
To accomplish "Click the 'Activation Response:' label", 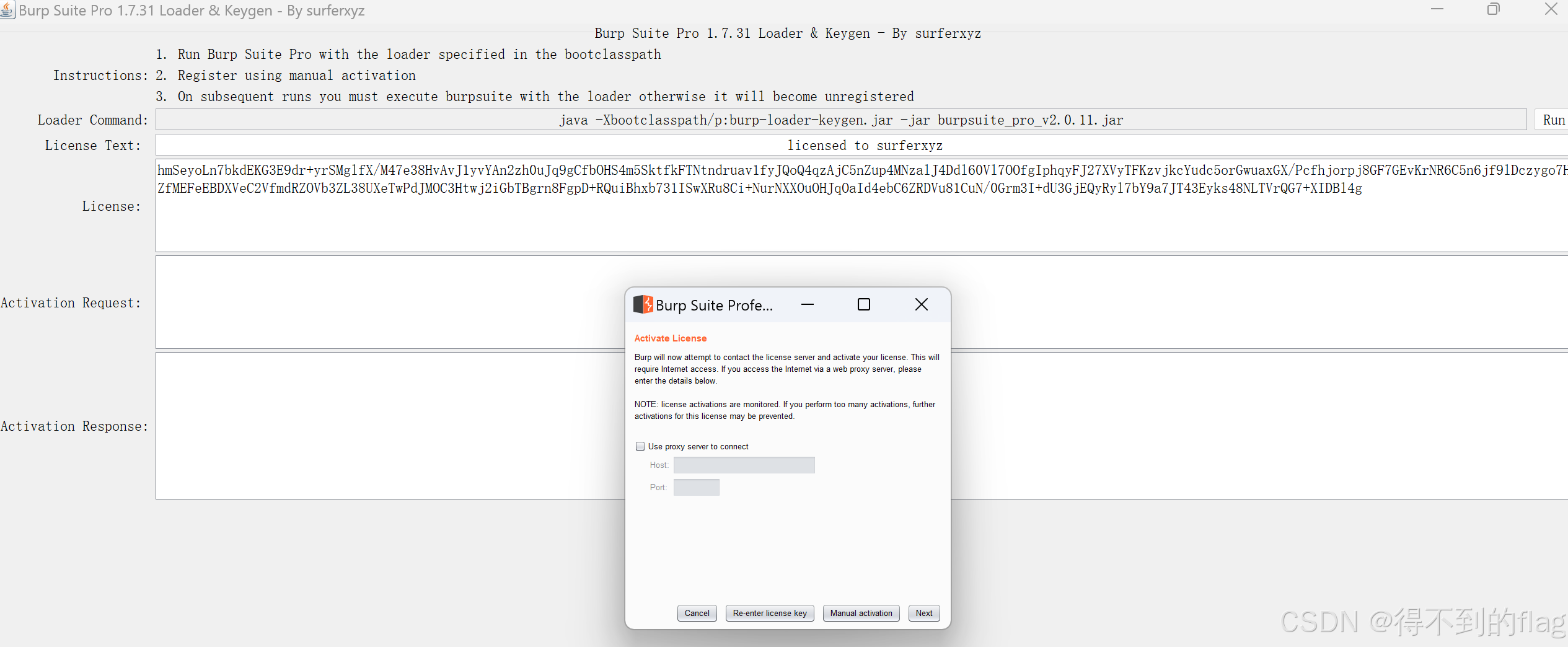I will pos(74,426).
